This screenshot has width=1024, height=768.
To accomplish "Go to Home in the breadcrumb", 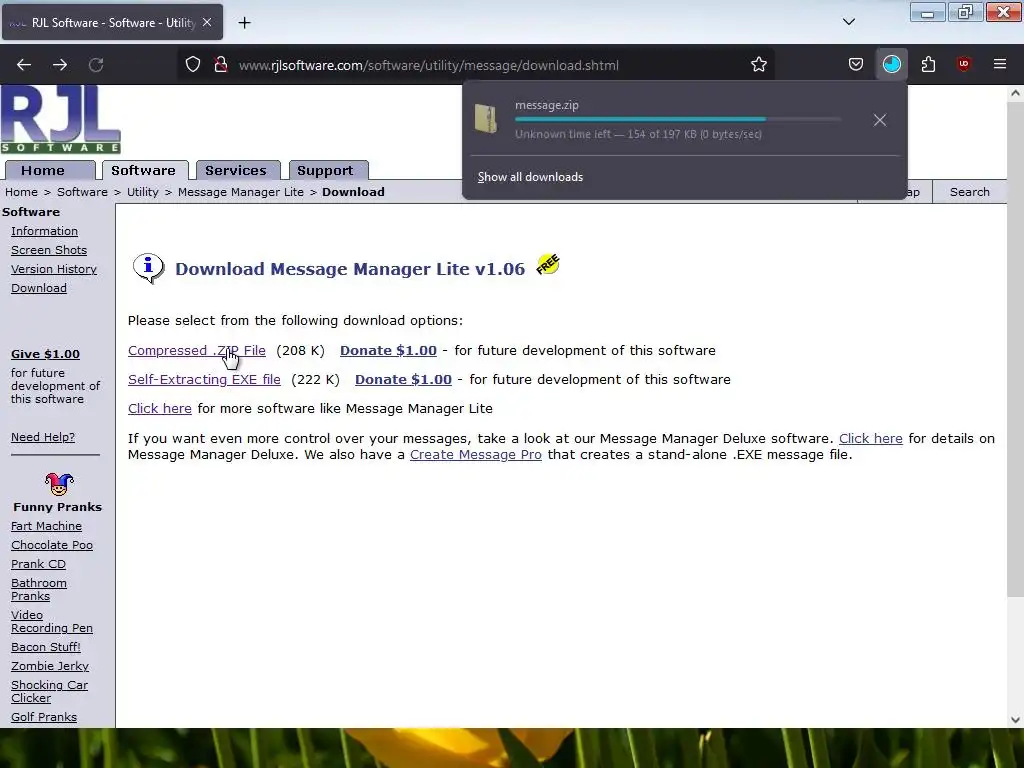I will click(22, 192).
